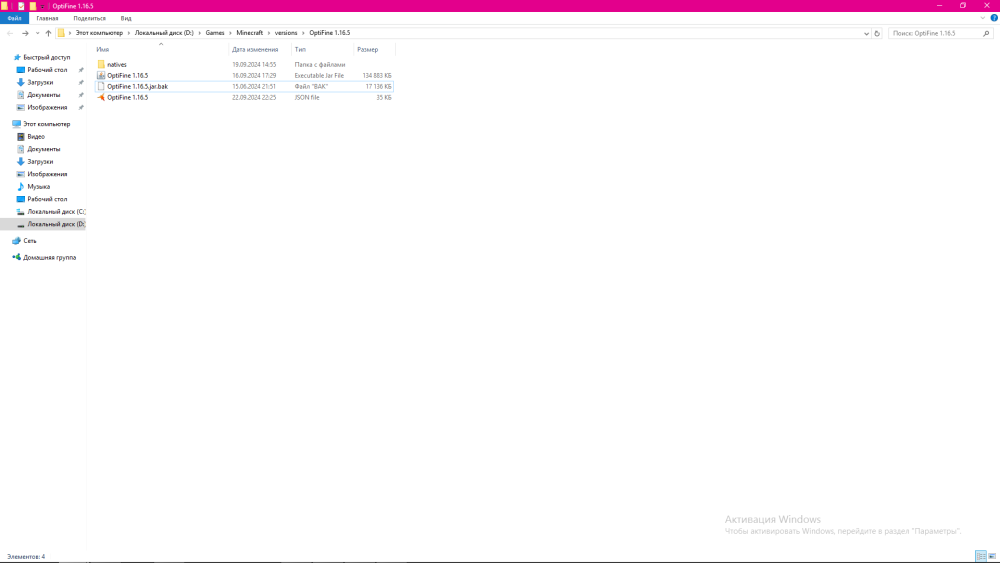
Task: Click the Документы icon under Этот компьютер
Action: pyautogui.click(x=20, y=149)
